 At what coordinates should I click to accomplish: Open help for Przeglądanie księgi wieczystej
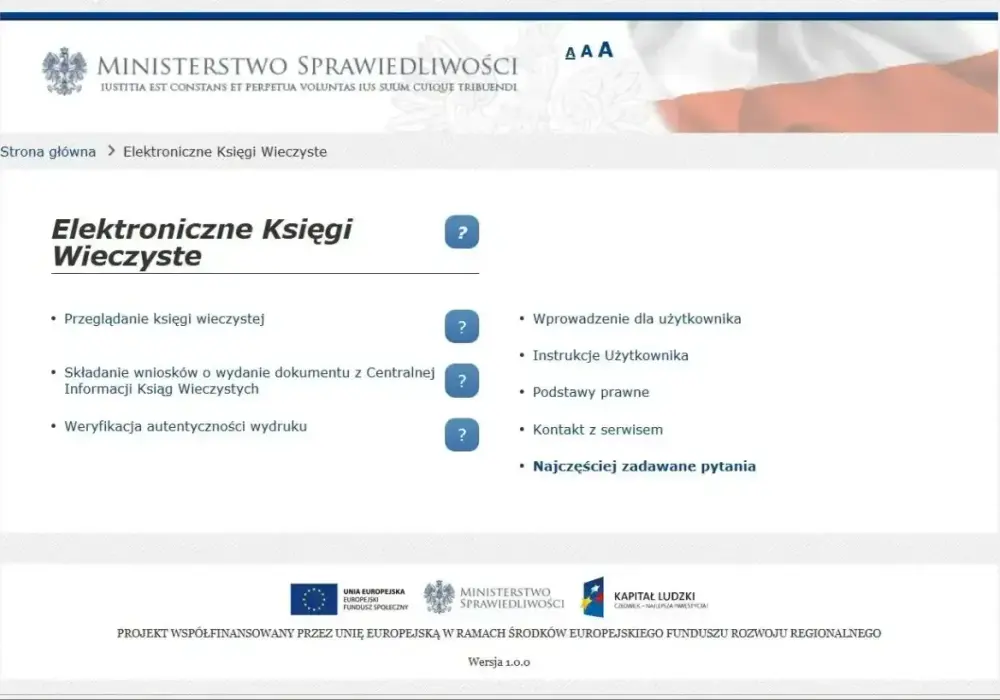coord(462,326)
